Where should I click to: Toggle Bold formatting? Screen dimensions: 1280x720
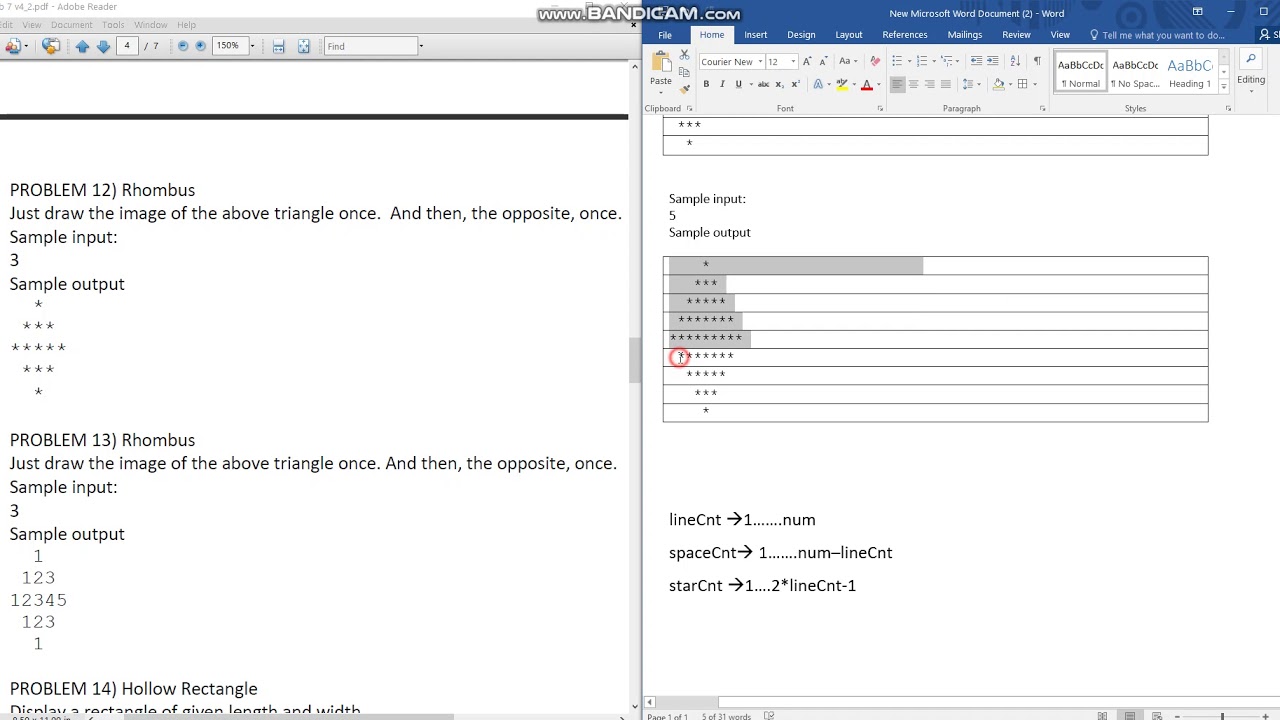tap(706, 85)
